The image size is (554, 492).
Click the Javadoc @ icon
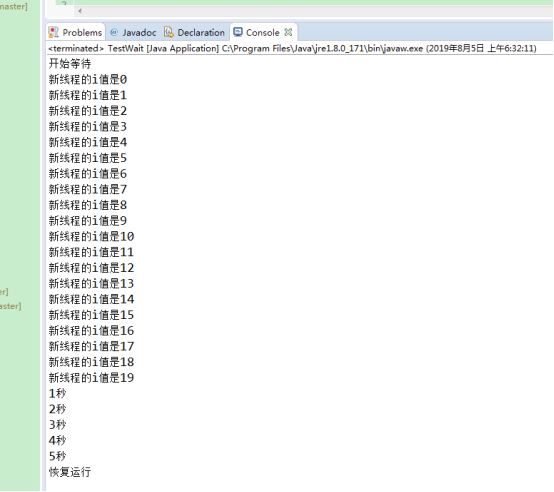(114, 32)
